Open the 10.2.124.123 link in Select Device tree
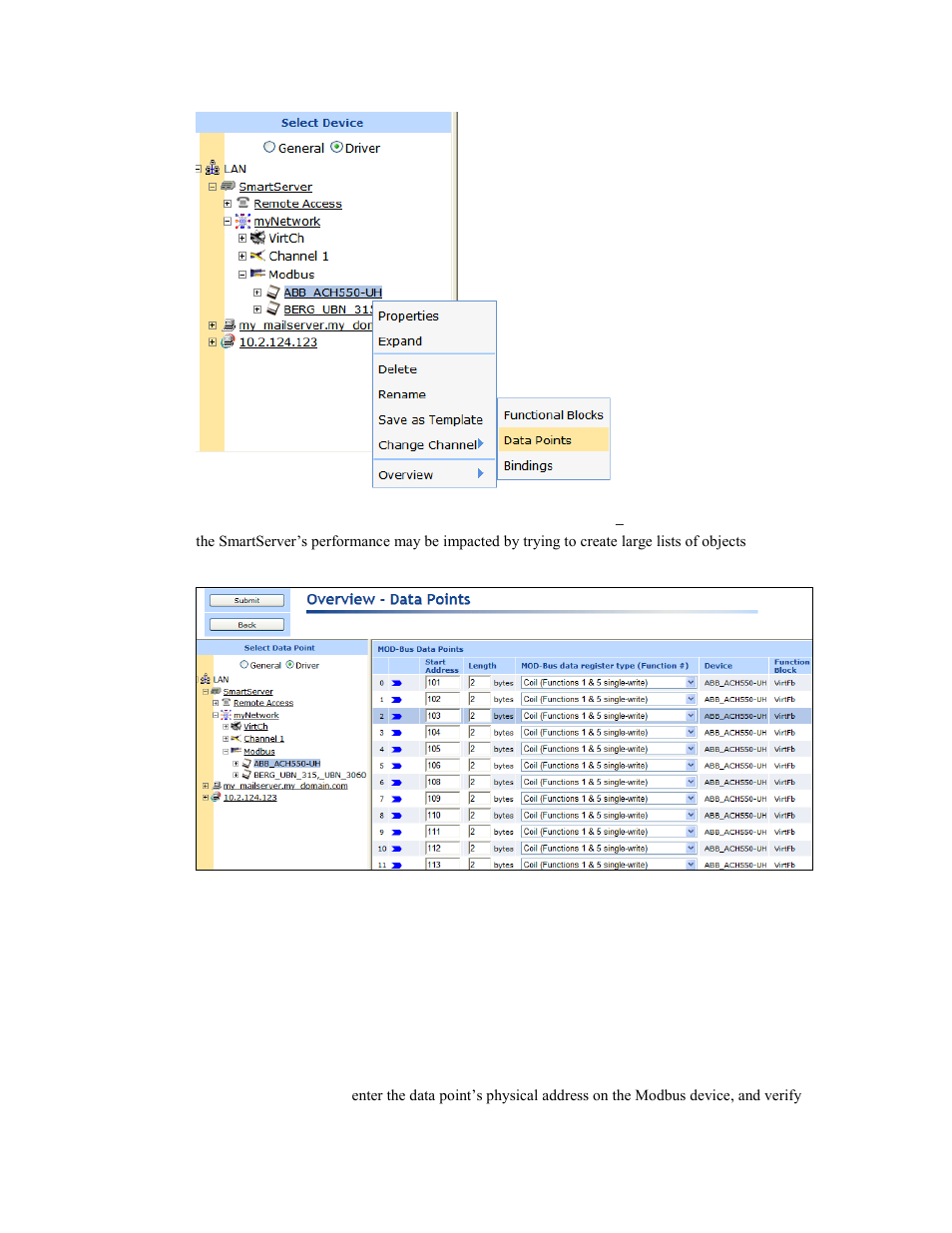952x1233 pixels. pyautogui.click(x=277, y=342)
